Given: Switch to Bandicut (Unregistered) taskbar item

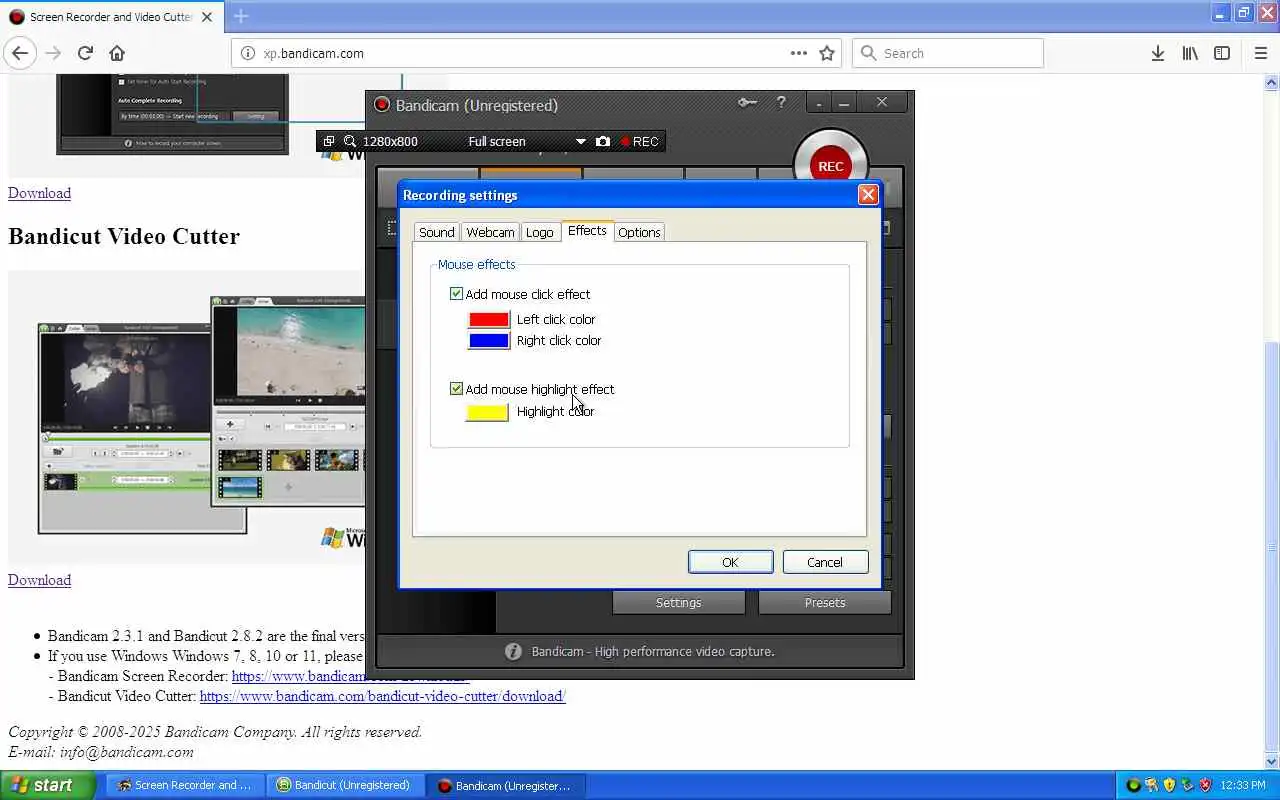Looking at the screenshot, I should (x=345, y=785).
